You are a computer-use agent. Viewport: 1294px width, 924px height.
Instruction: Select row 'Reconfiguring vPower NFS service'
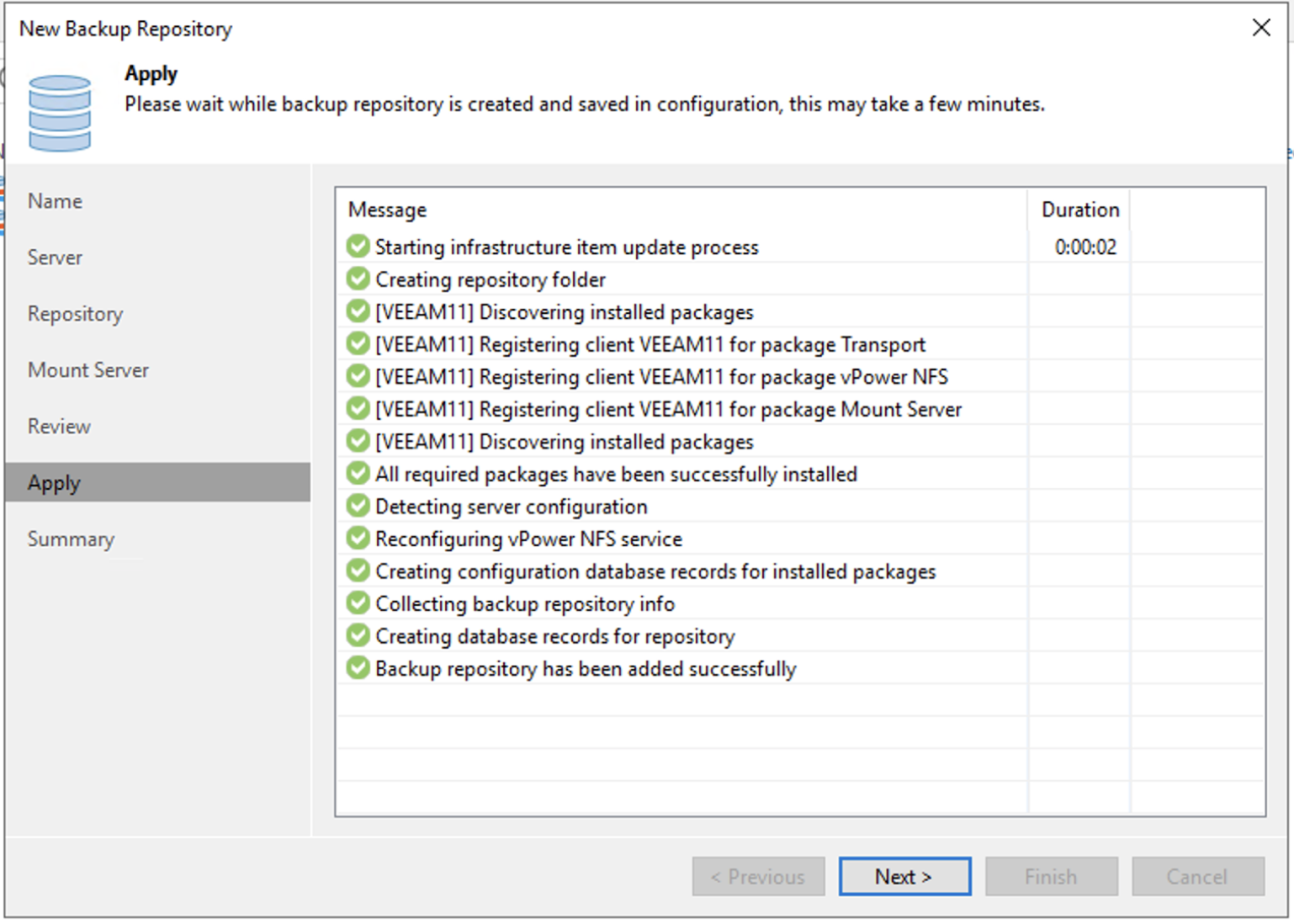click(800, 539)
